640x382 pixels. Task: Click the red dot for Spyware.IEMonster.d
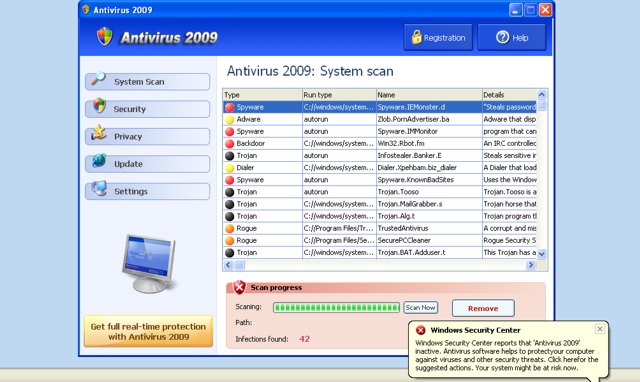229,107
